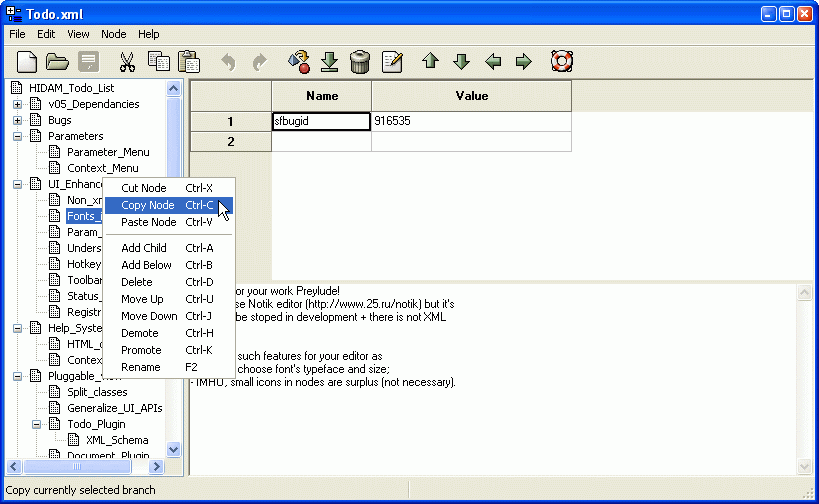The height and width of the screenshot is (504, 819).
Task: Select the Generalize_UI_APIs tree item
Action: coord(114,408)
